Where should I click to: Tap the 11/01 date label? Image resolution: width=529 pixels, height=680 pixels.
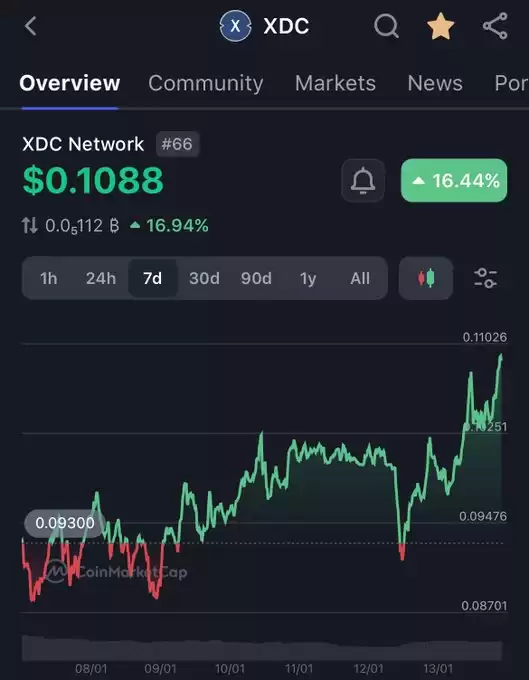(299, 669)
